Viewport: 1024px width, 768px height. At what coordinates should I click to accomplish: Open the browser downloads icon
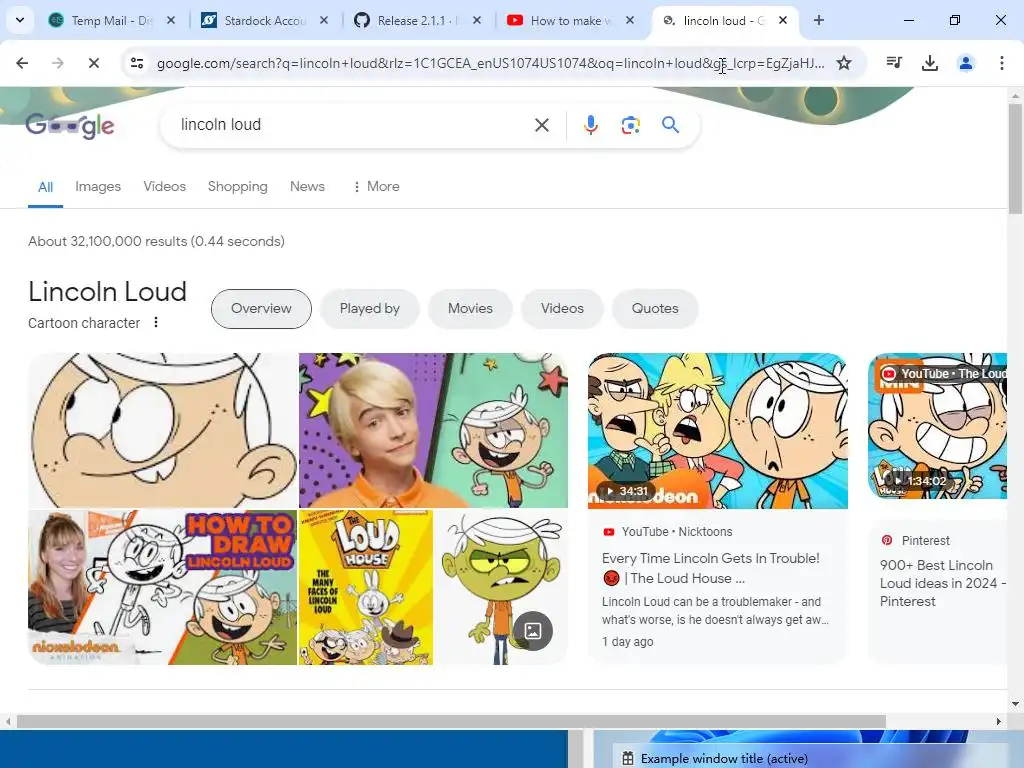point(930,63)
